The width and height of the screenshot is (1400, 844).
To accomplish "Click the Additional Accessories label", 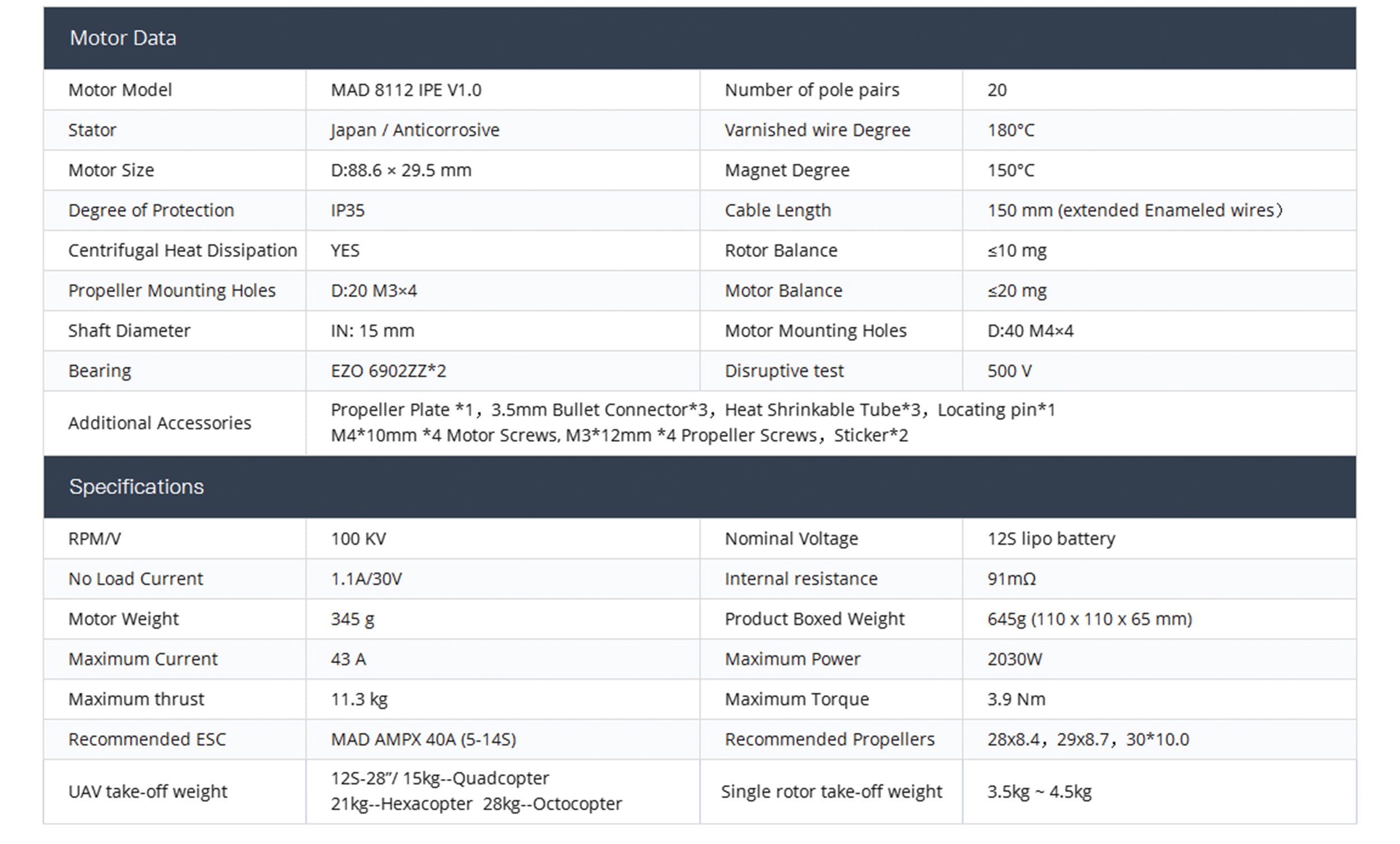I will 160,423.
